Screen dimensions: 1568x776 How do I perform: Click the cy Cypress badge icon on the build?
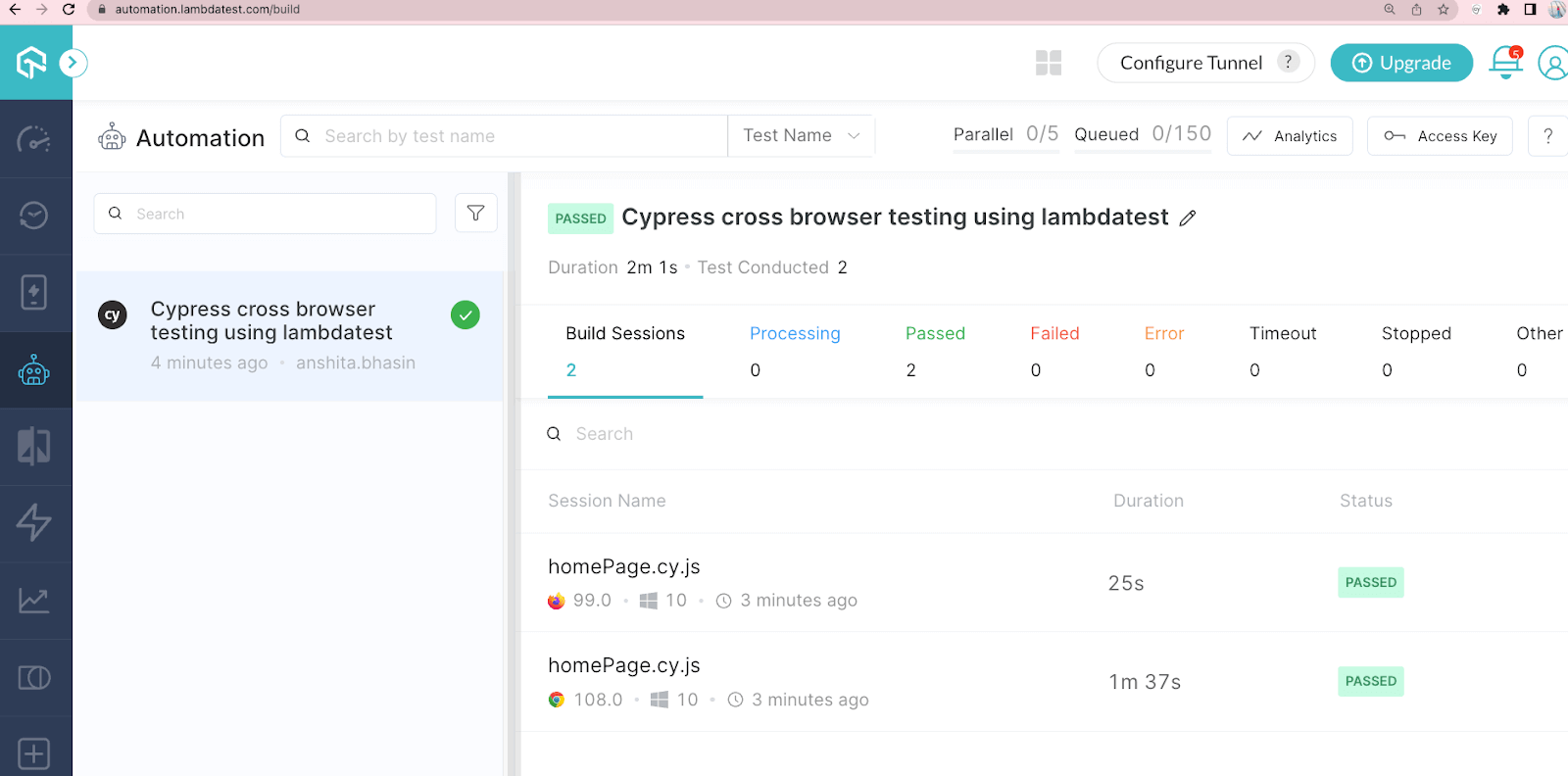113,315
